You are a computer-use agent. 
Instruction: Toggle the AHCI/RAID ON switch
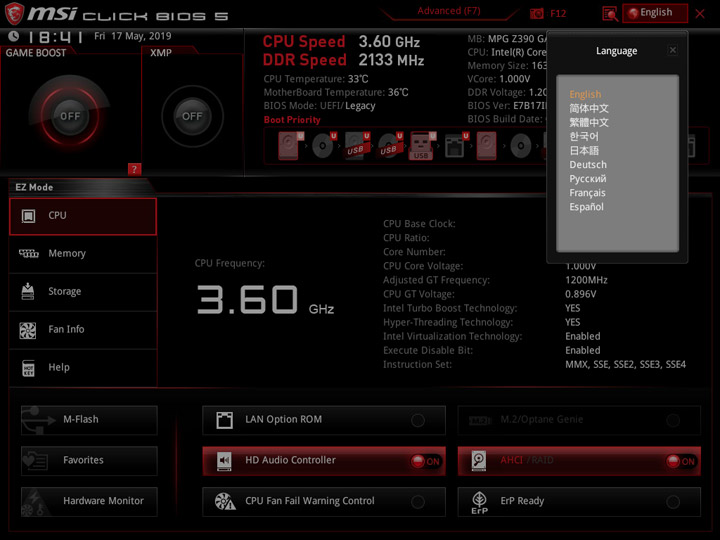pyautogui.click(x=681, y=461)
